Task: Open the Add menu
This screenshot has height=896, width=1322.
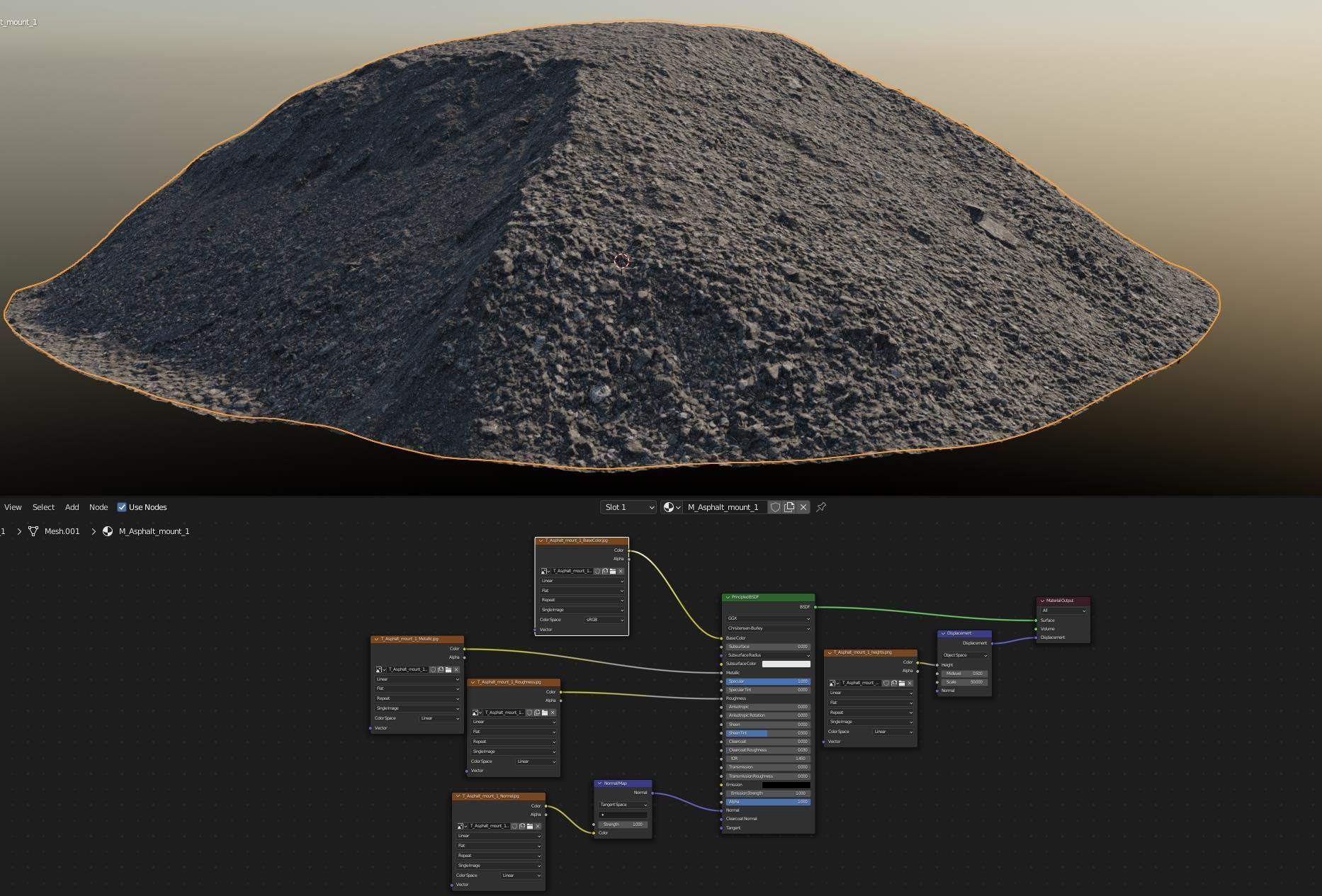Action: point(72,507)
